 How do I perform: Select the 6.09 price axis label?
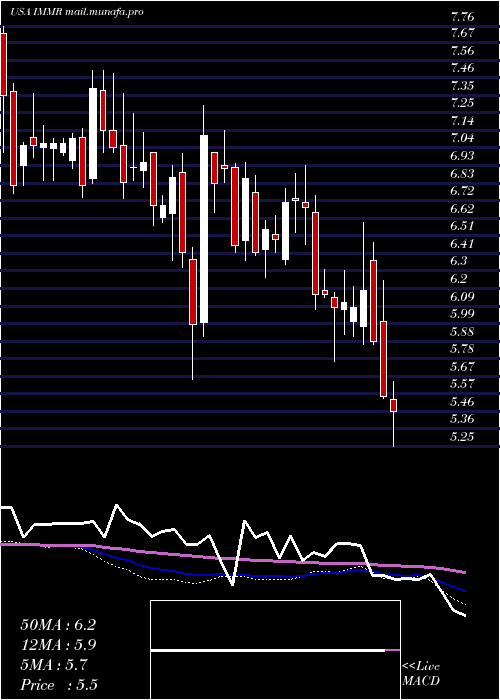462,296
